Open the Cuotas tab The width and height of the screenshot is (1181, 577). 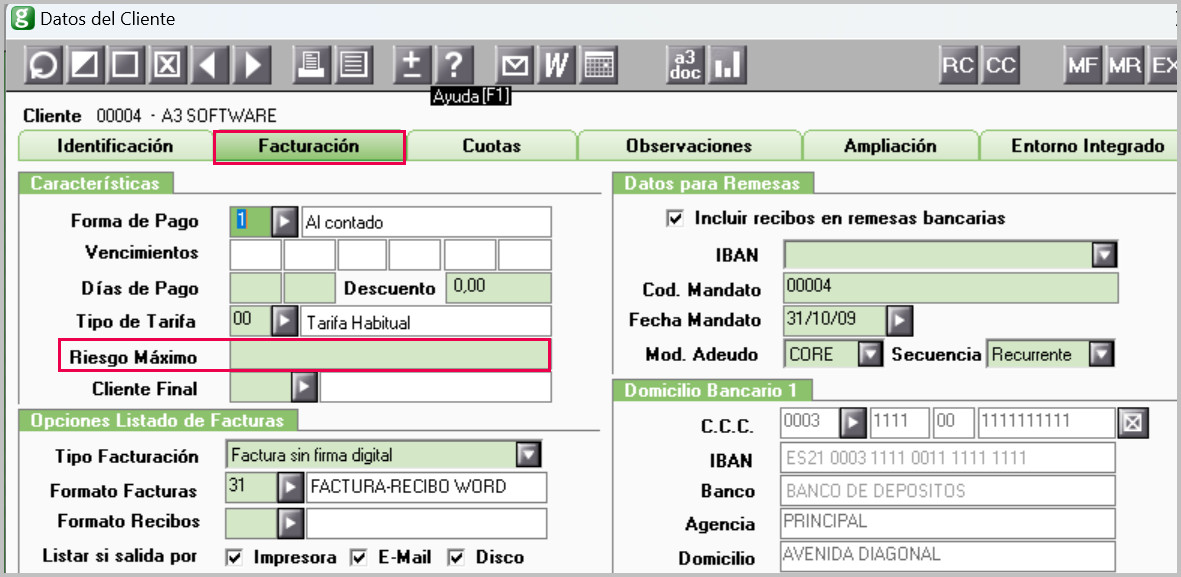(x=492, y=146)
